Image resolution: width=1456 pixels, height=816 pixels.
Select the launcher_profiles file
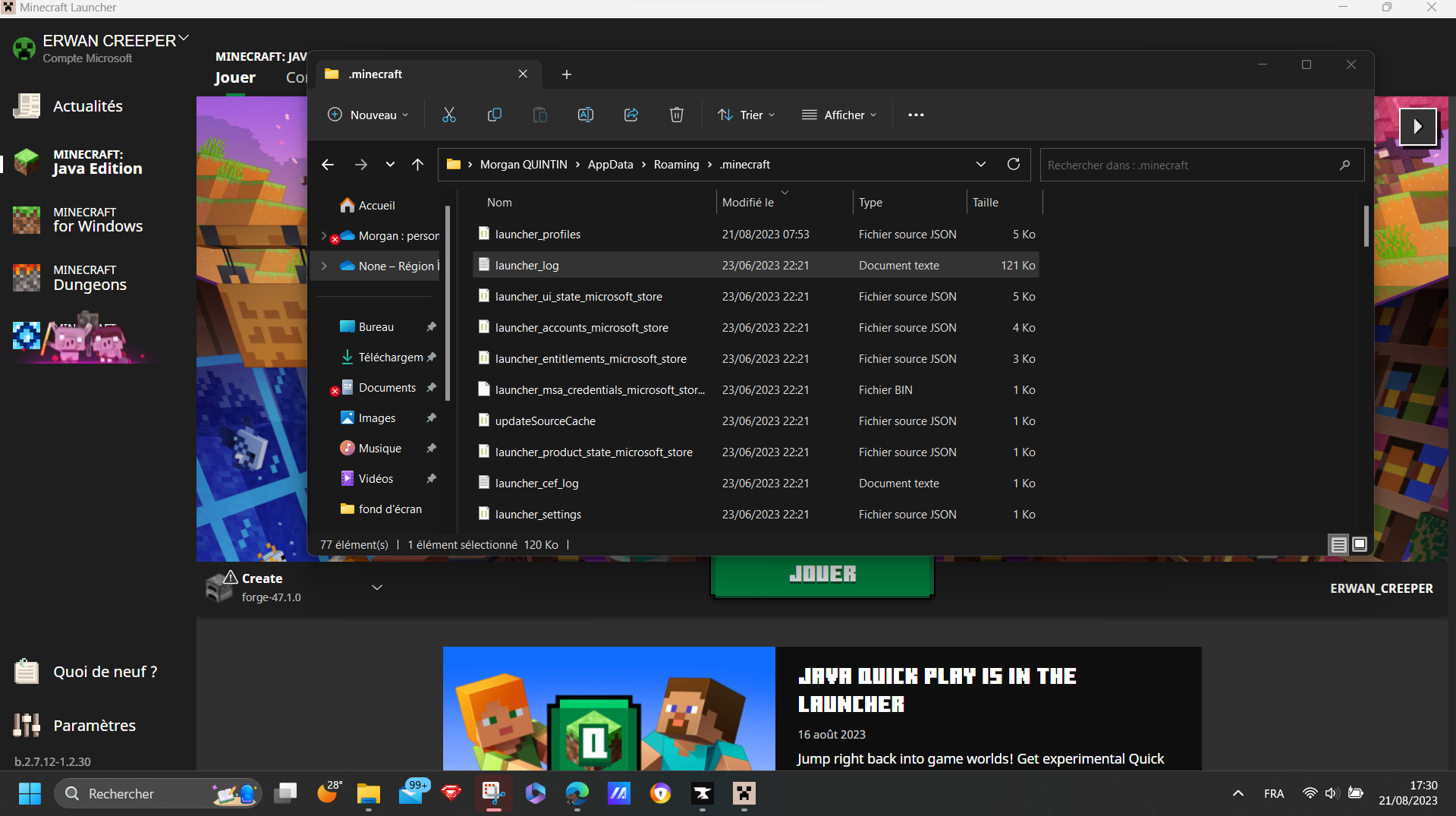point(756,234)
